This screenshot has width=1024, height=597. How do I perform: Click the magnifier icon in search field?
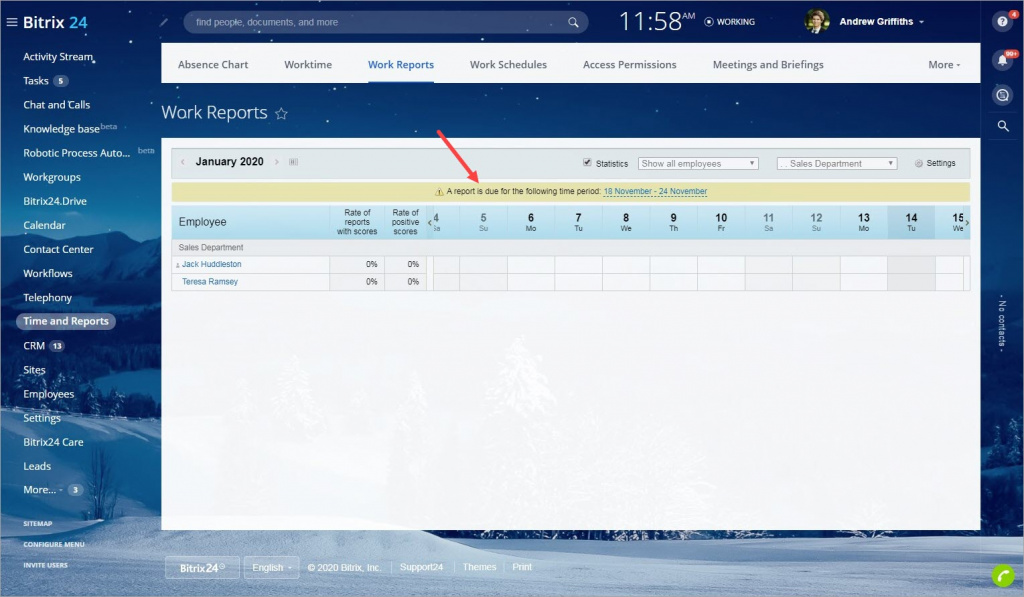(x=573, y=22)
